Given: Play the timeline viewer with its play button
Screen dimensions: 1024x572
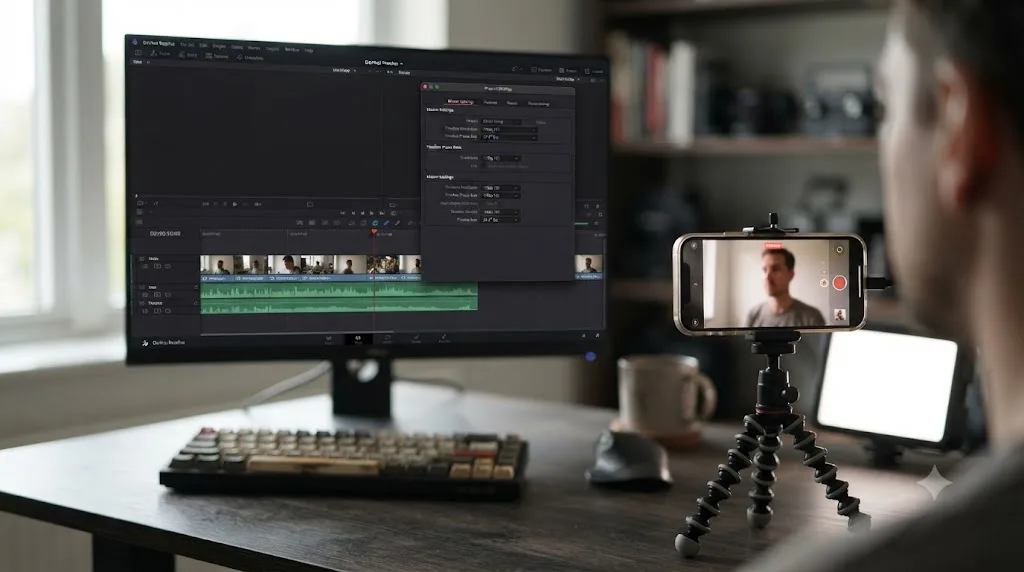Looking at the screenshot, I should click(372, 213).
